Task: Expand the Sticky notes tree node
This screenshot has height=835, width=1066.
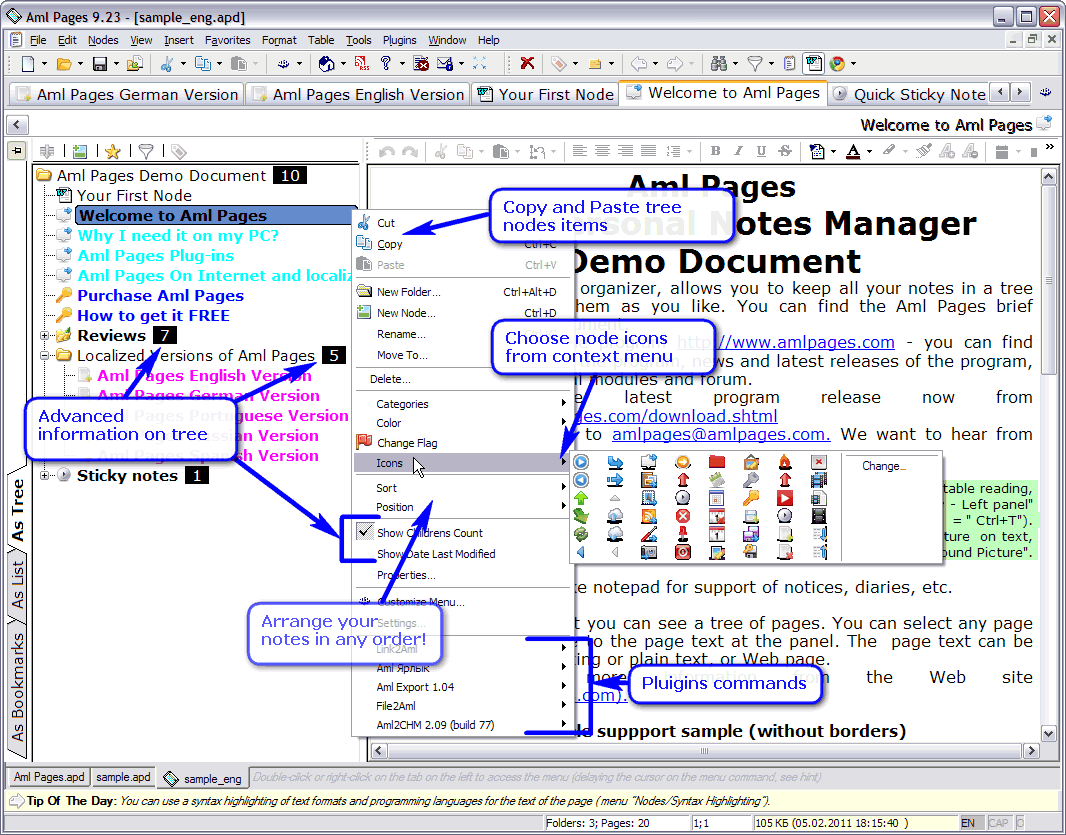Action: pos(45,476)
